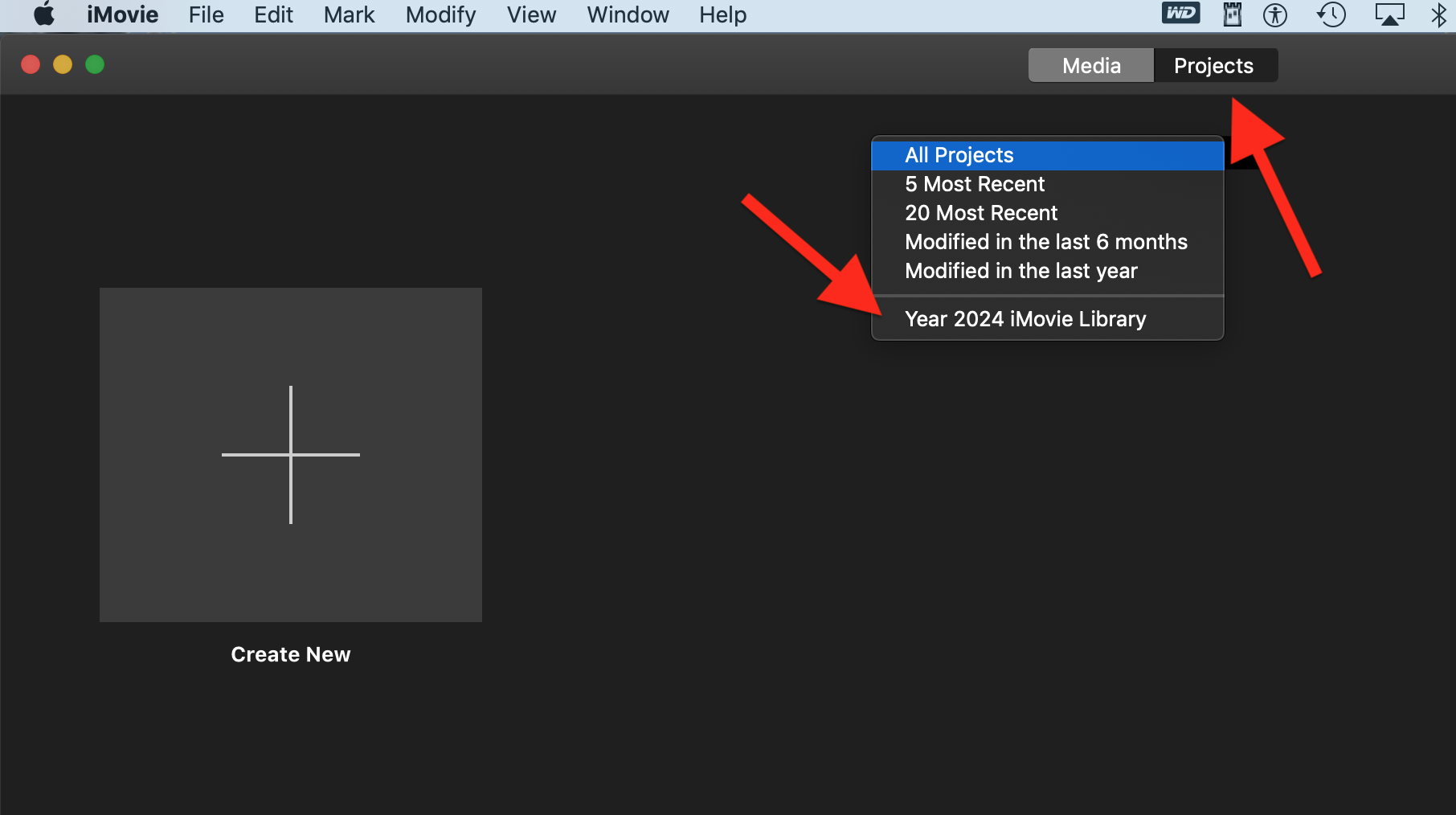Screen dimensions: 1456x815
Task: Open the Window menu
Action: [x=628, y=14]
